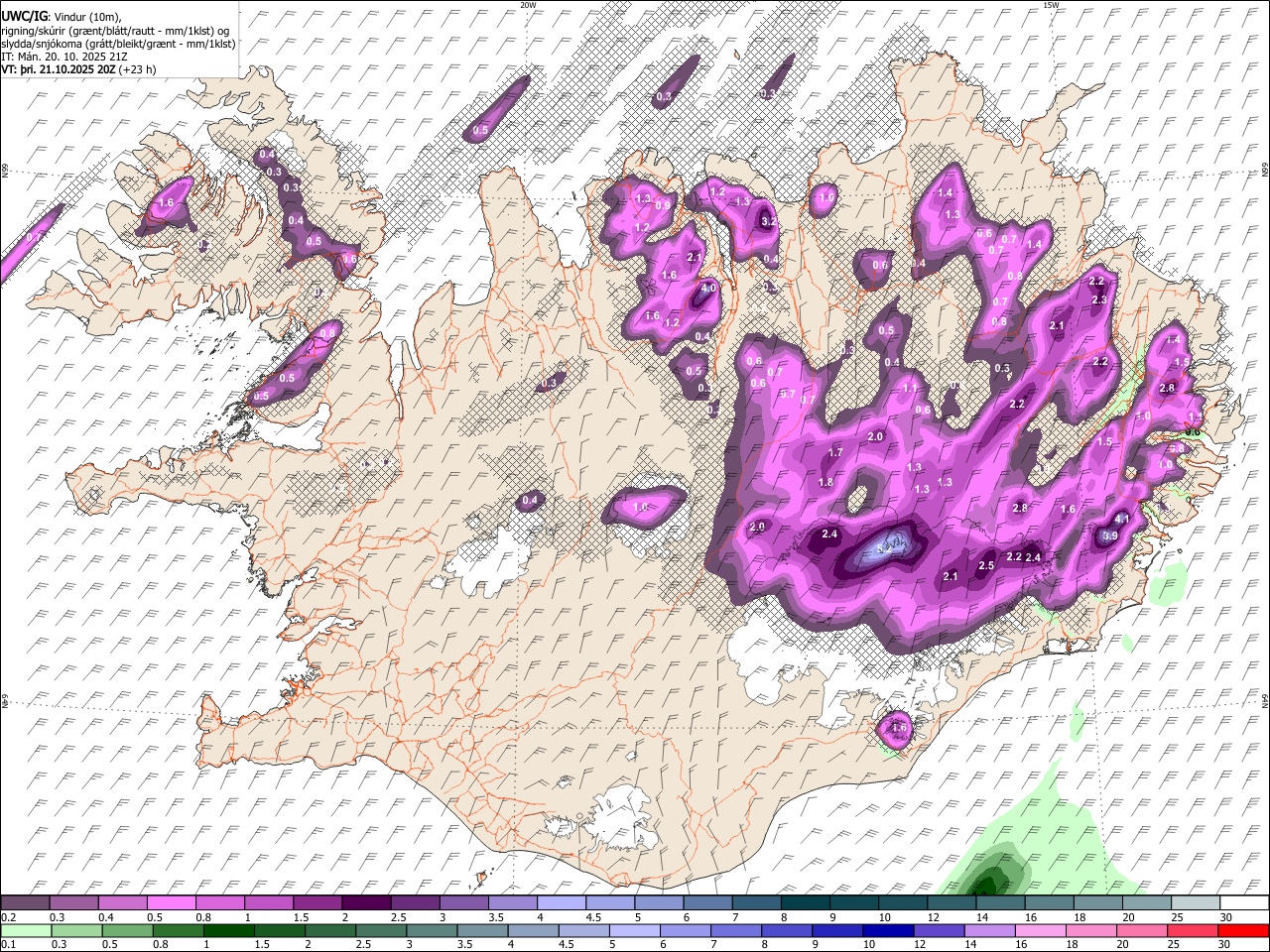The image size is (1270, 952).
Task: Click the 'rigning/skúrir' legend description line
Action: point(116,31)
